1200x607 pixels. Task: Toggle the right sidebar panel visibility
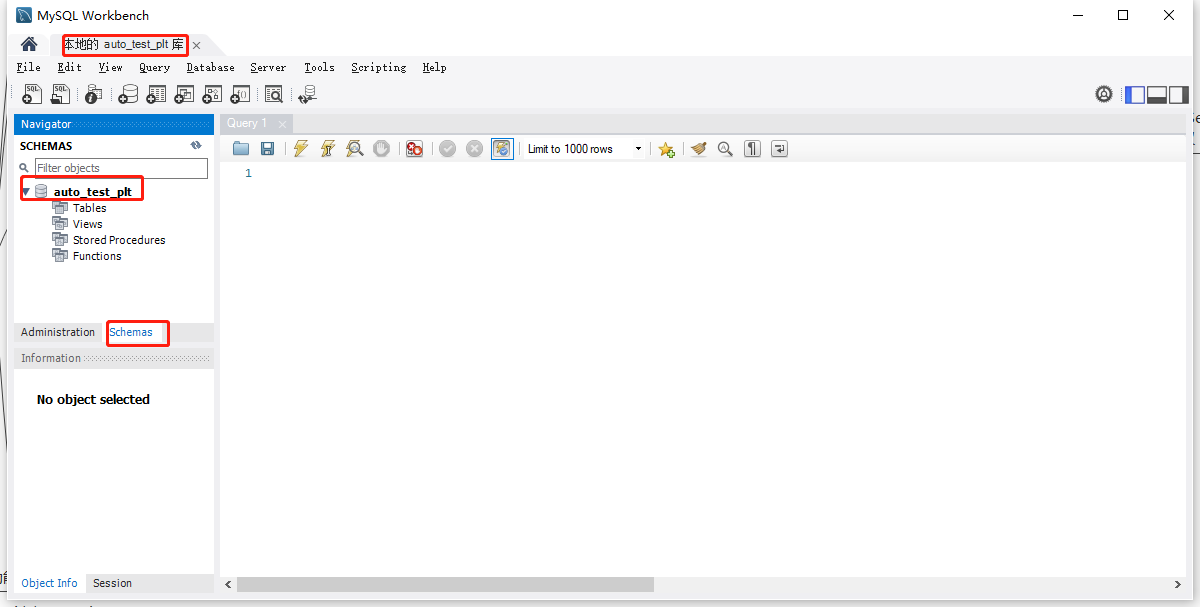(x=1179, y=95)
